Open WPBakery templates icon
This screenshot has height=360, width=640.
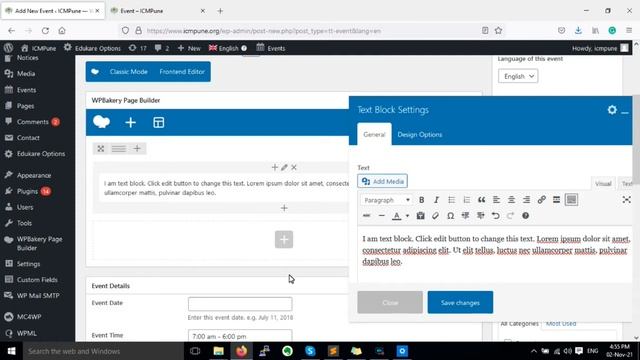coord(159,122)
